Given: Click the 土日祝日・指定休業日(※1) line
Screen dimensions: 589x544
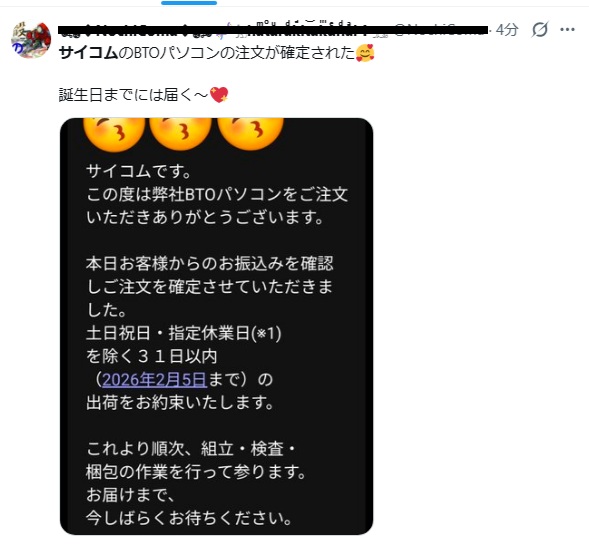Looking at the screenshot, I should (184, 333).
